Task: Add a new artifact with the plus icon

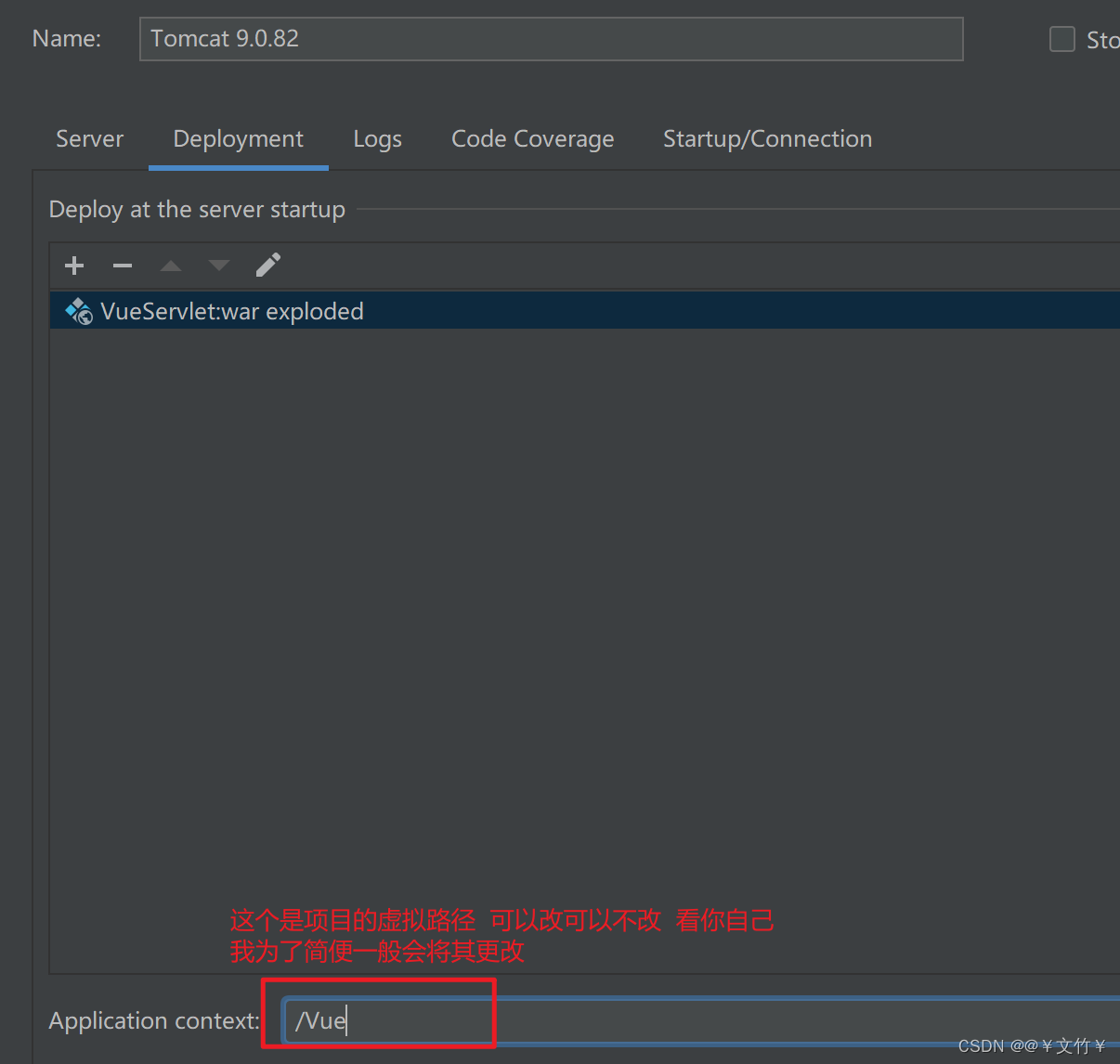Action: (x=73, y=266)
